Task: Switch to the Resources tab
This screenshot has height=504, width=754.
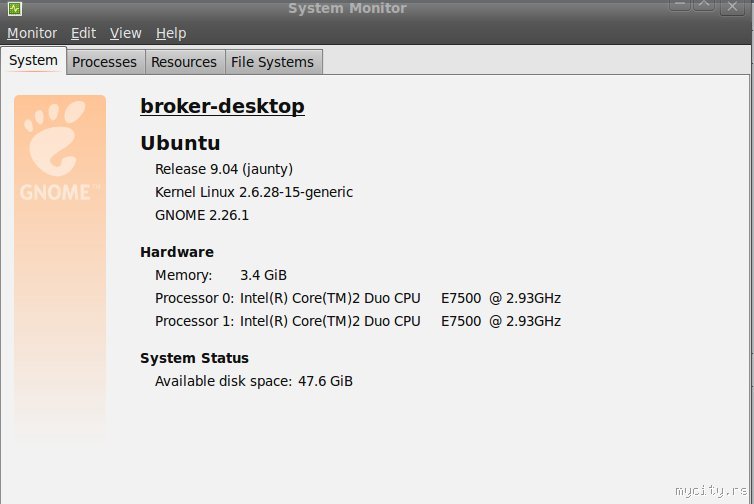Action: tap(183, 62)
